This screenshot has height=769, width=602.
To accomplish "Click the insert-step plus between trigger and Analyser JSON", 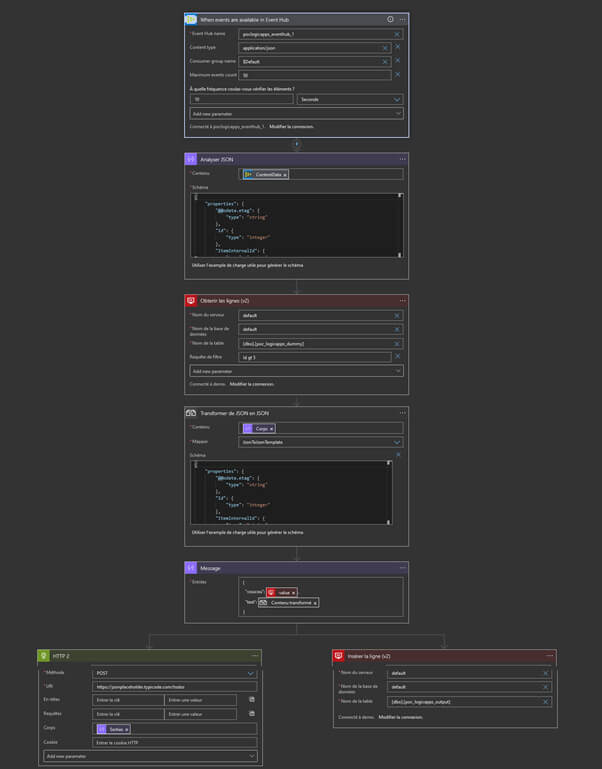I will pos(296,144).
